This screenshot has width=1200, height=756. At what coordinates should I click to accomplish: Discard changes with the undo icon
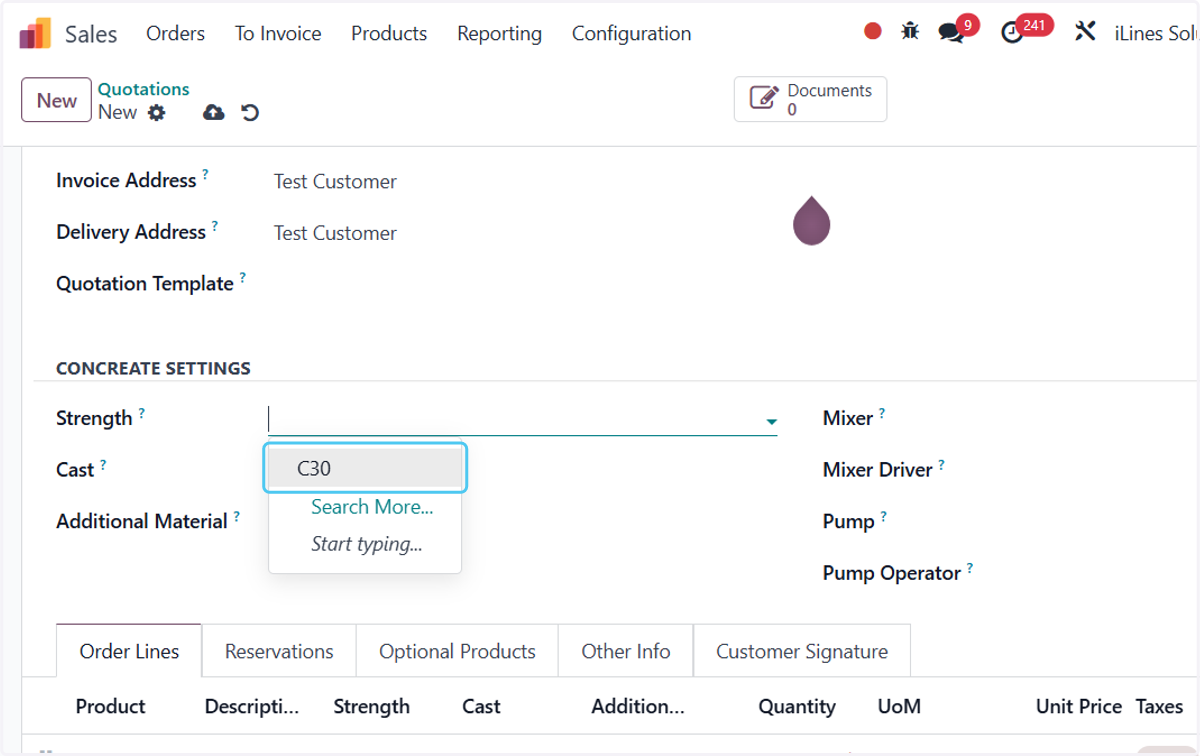click(x=251, y=113)
